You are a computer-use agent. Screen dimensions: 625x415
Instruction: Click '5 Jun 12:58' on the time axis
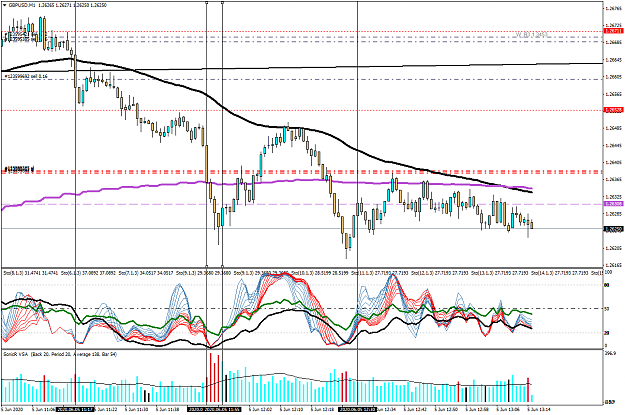[477, 409]
